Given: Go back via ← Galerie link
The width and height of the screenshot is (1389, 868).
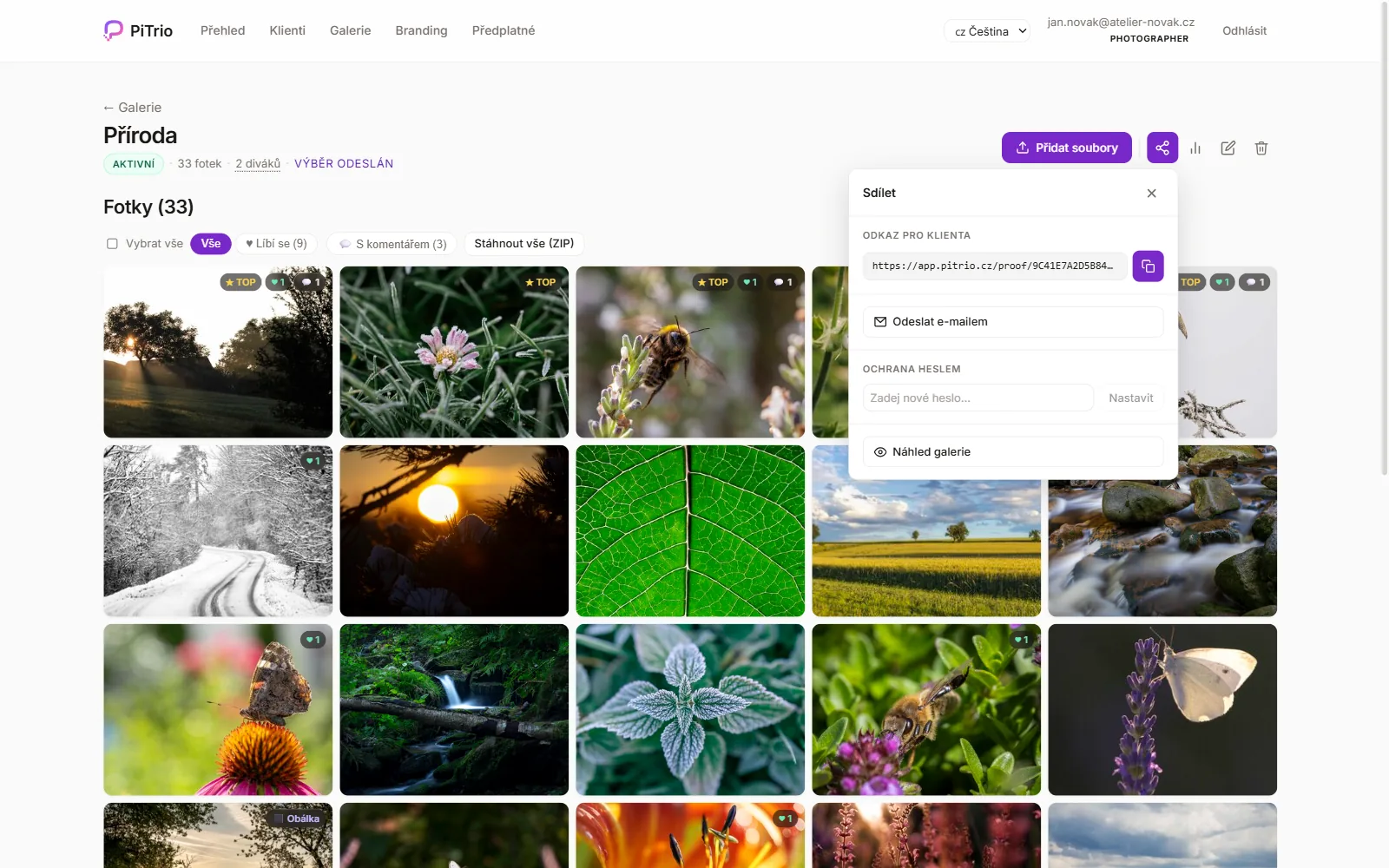Looking at the screenshot, I should pyautogui.click(x=132, y=108).
